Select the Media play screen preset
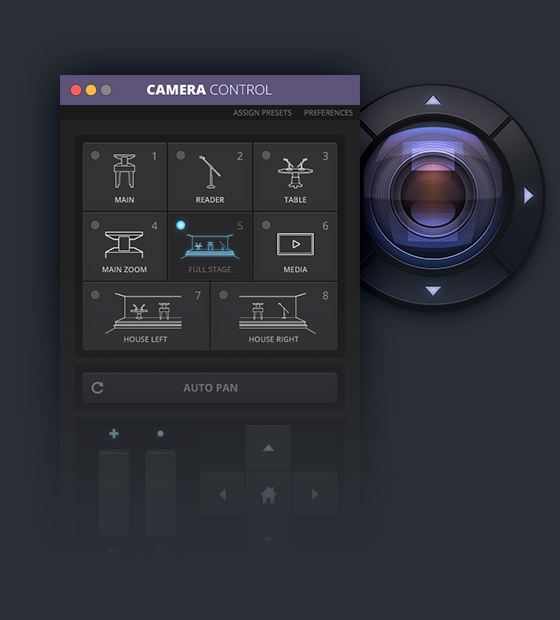 point(295,246)
